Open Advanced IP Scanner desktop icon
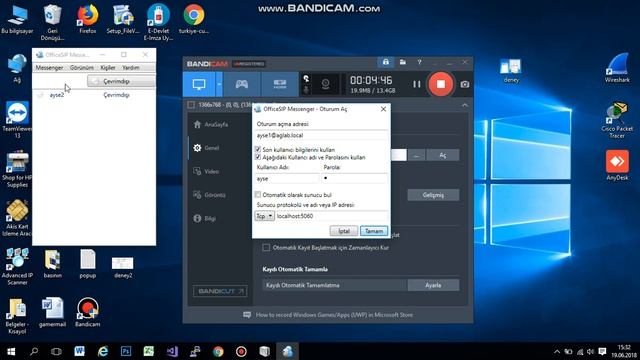The image size is (640, 360). 17,266
